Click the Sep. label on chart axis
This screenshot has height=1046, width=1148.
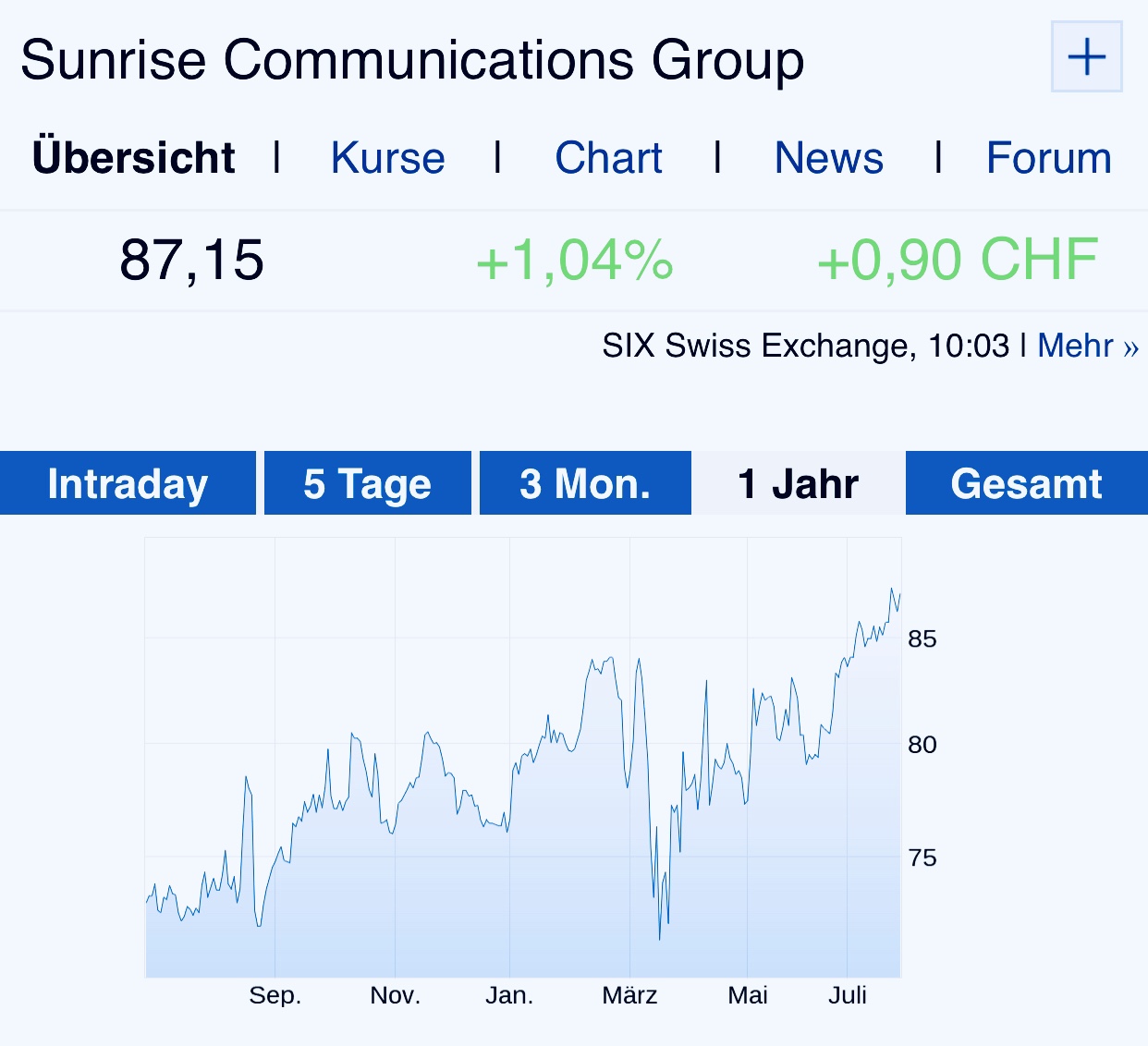(275, 995)
